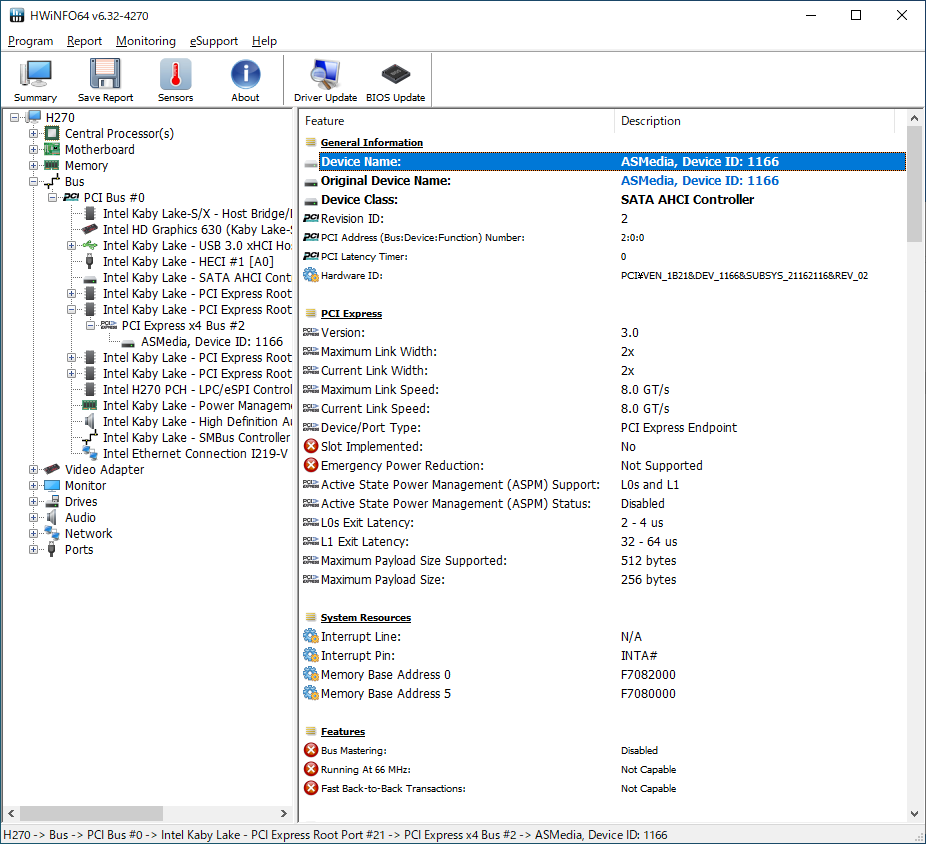Open the ASMedia link in Device Name row

[x=700, y=161]
